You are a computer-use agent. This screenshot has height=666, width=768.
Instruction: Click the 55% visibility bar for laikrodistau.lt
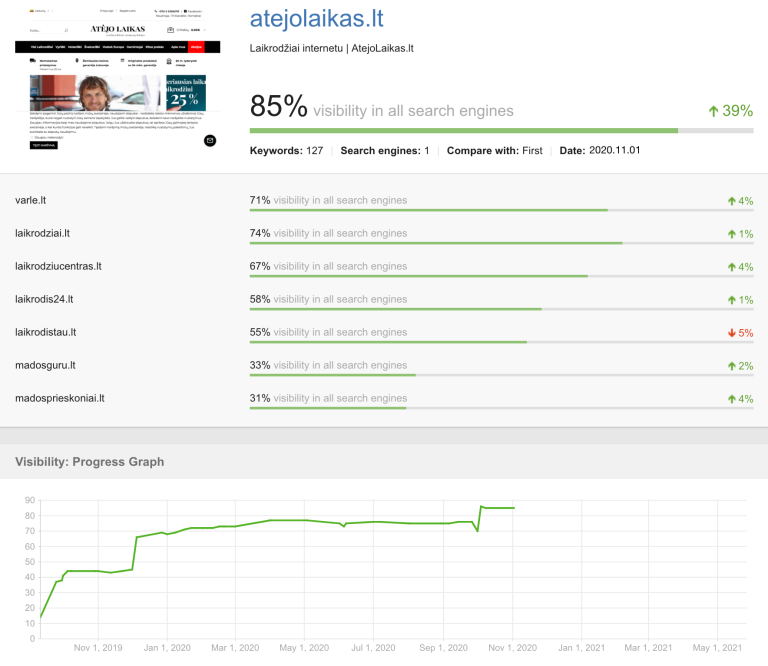coord(501,342)
